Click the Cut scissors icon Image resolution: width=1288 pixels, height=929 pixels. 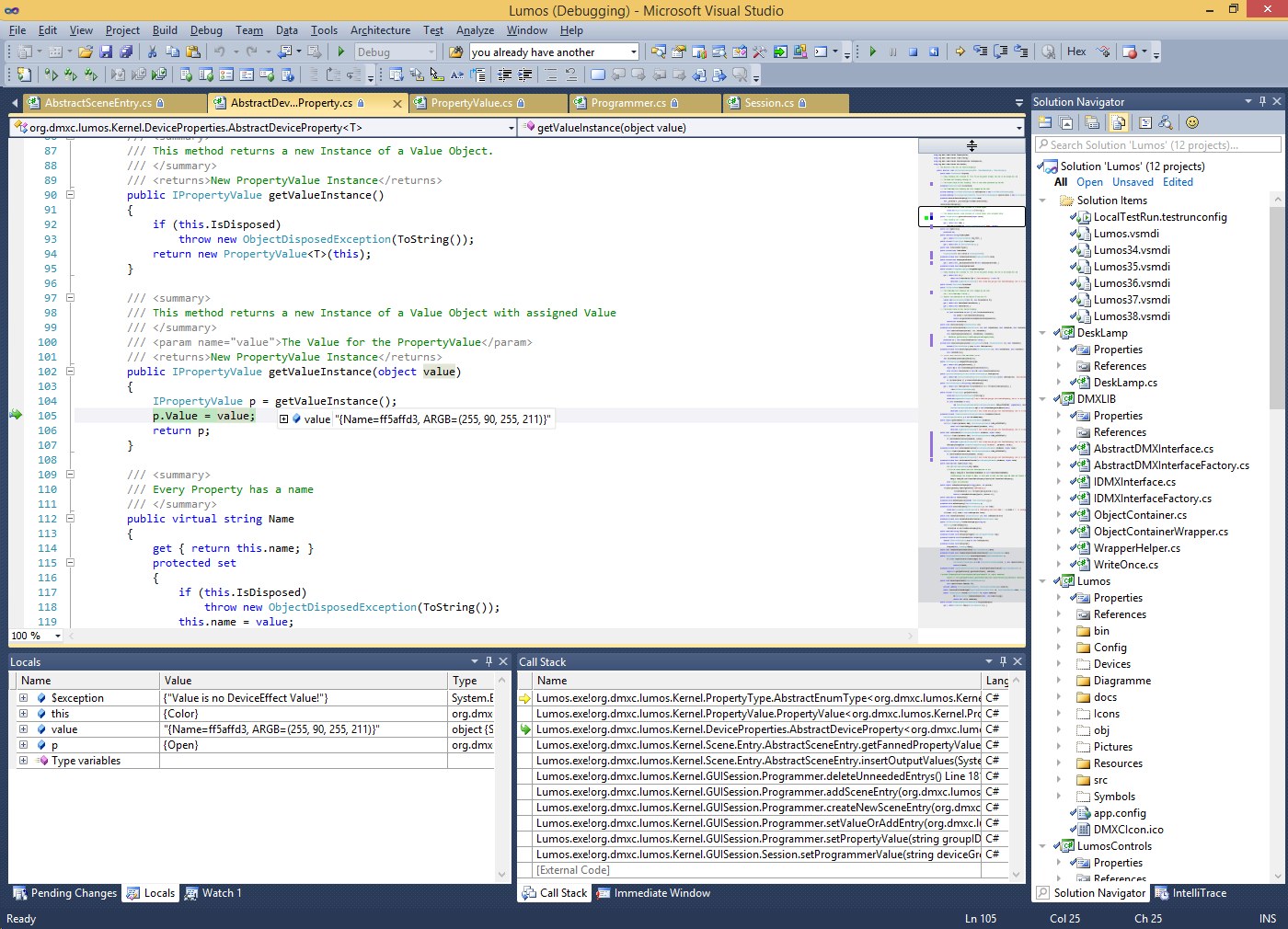(153, 52)
